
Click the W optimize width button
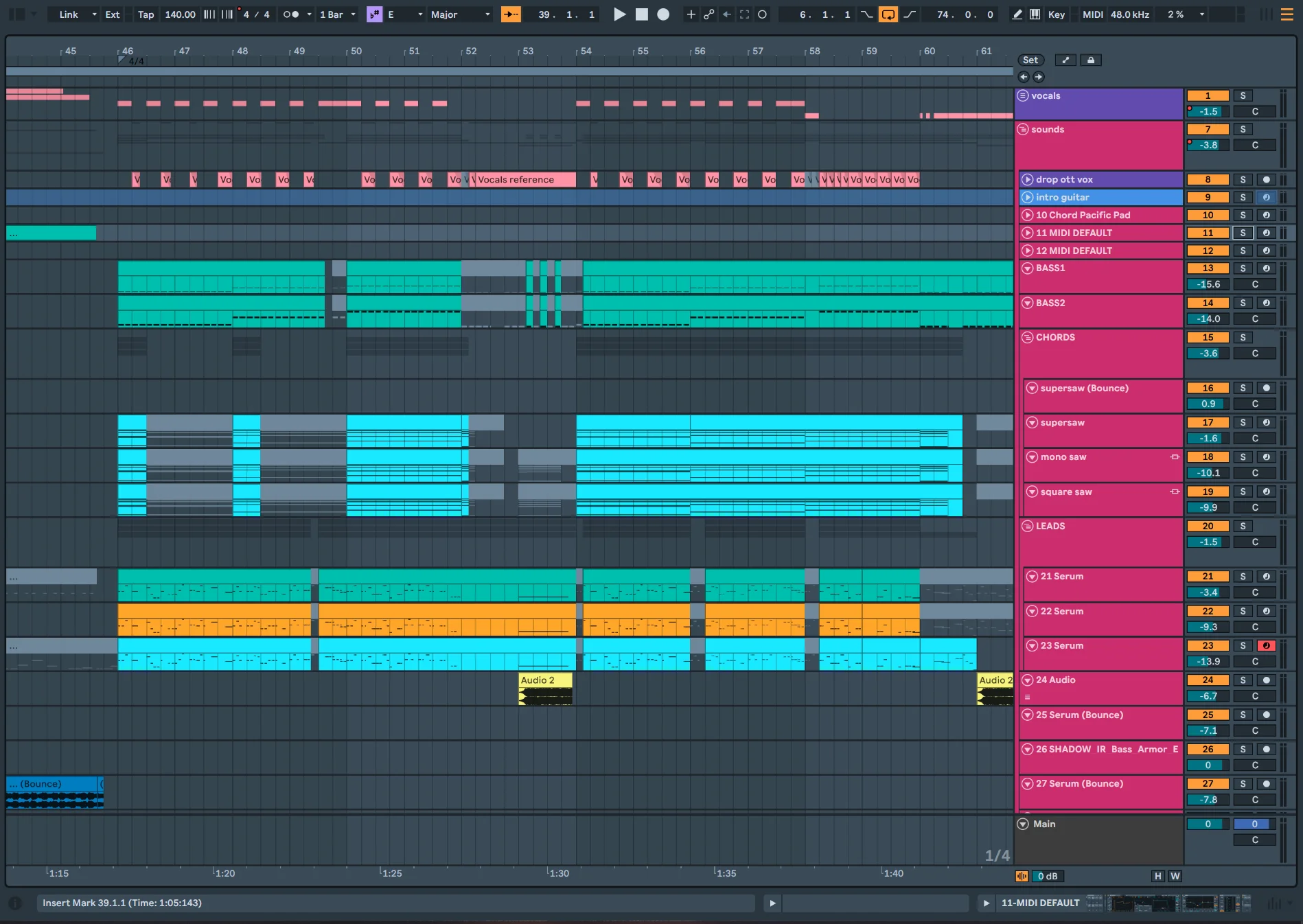1175,876
